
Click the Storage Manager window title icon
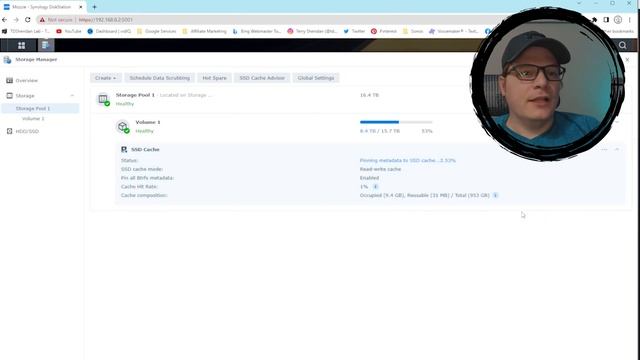pos(7,60)
